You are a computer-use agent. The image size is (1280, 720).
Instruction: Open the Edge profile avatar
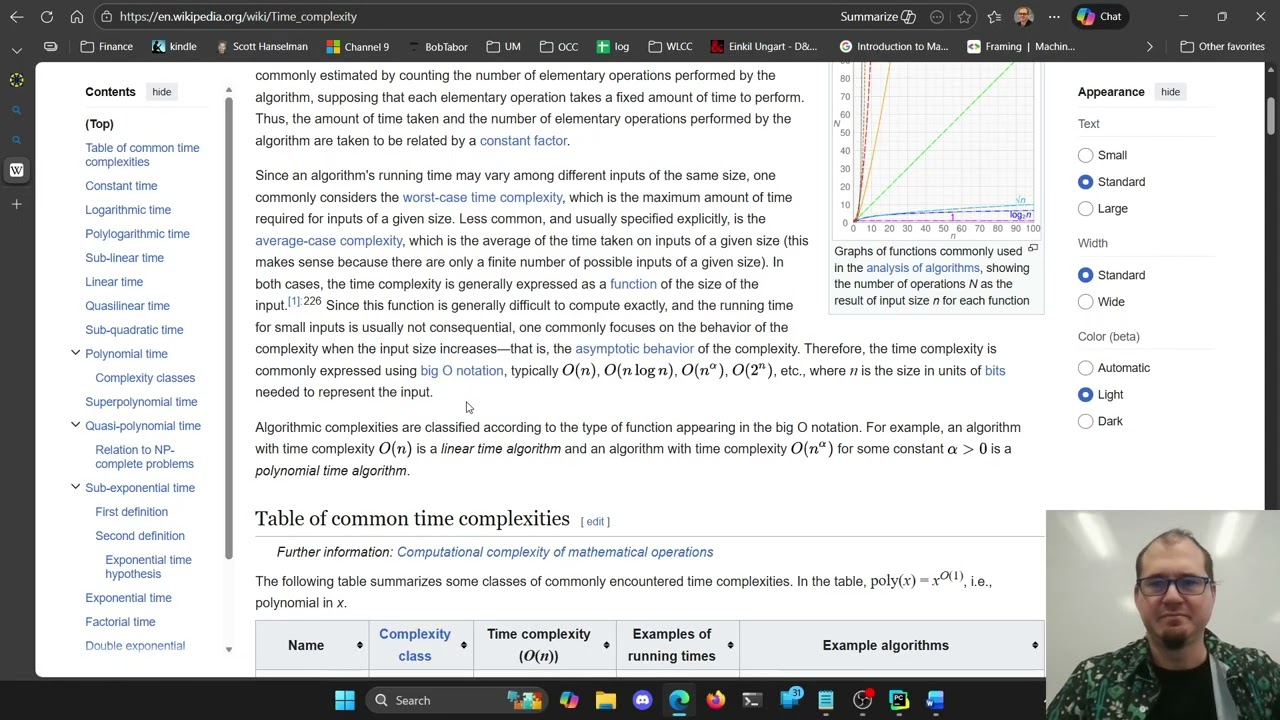tap(1023, 17)
